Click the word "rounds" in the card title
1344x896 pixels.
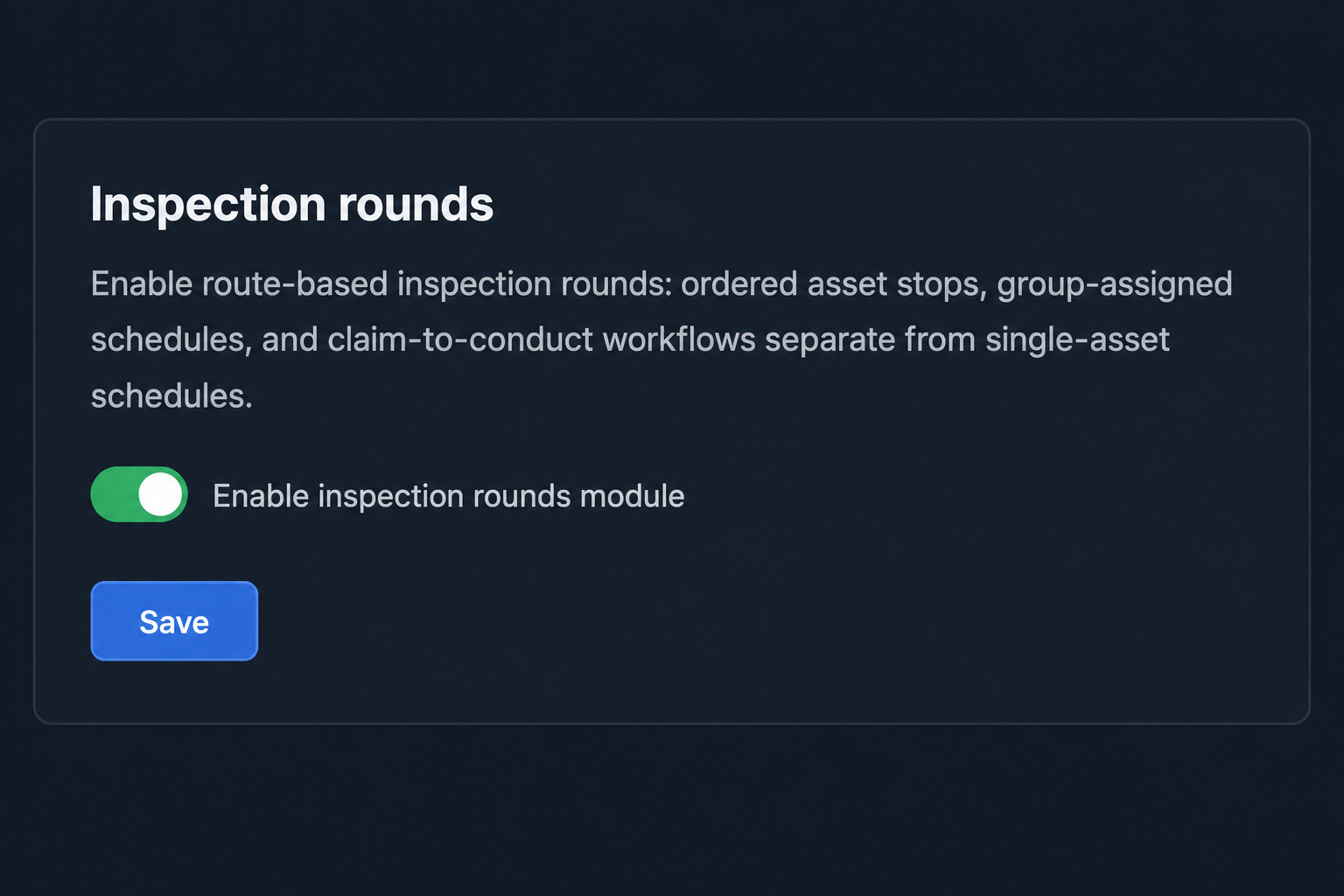[416, 205]
